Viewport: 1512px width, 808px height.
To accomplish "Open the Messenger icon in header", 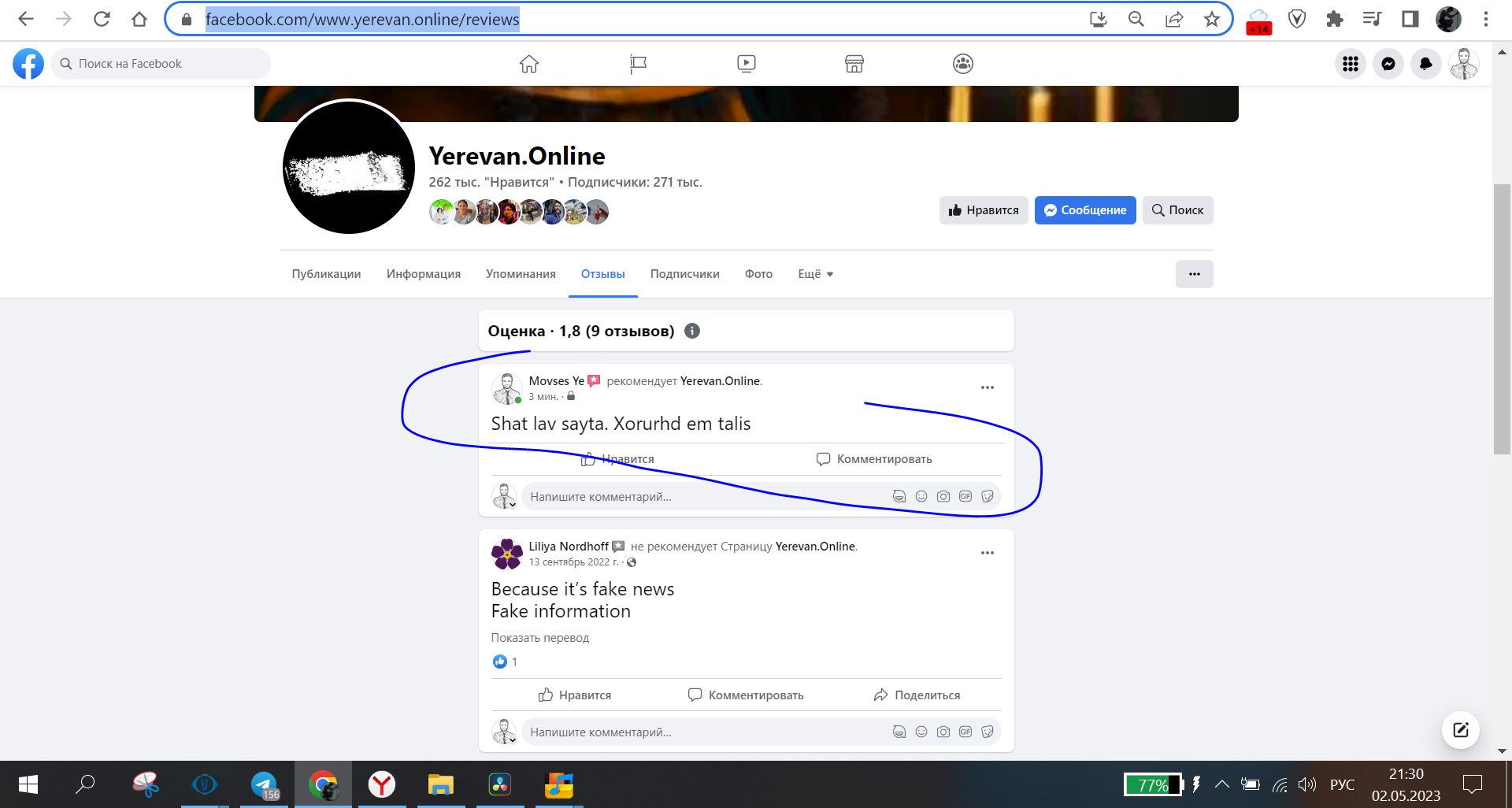I will (x=1388, y=64).
